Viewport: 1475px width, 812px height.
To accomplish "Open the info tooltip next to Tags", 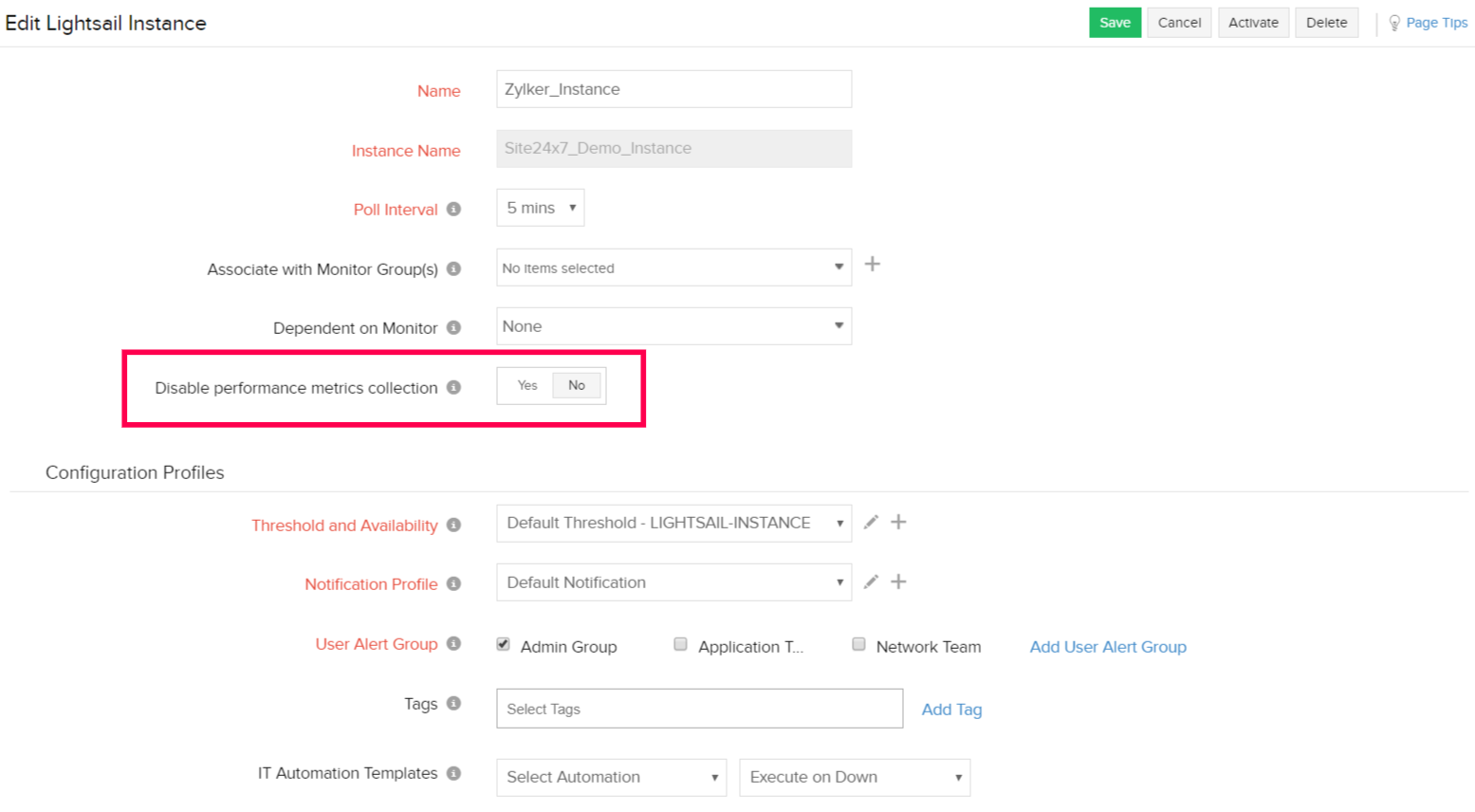I will [453, 704].
